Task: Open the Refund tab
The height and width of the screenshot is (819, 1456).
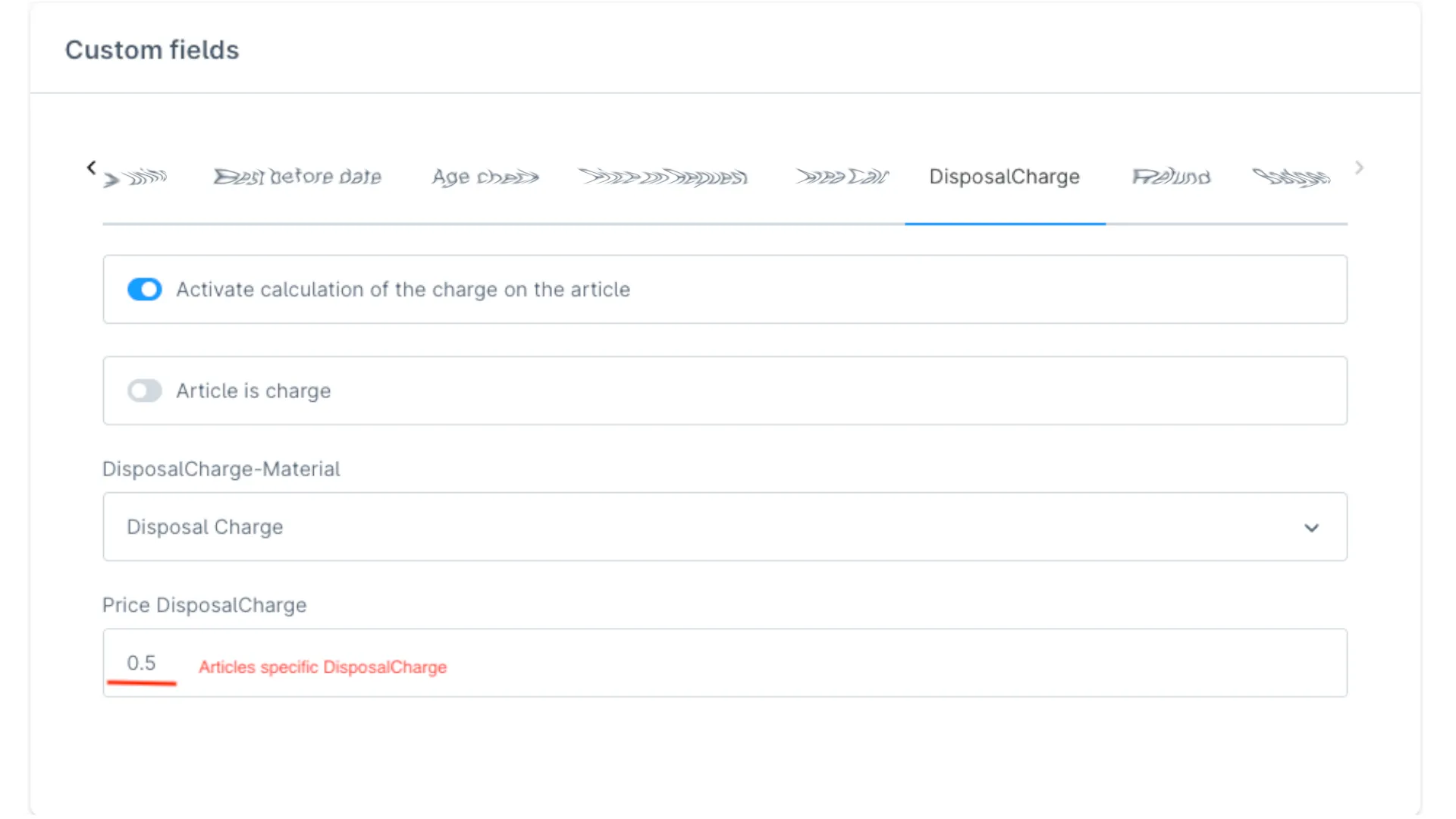Action: coord(1171,177)
